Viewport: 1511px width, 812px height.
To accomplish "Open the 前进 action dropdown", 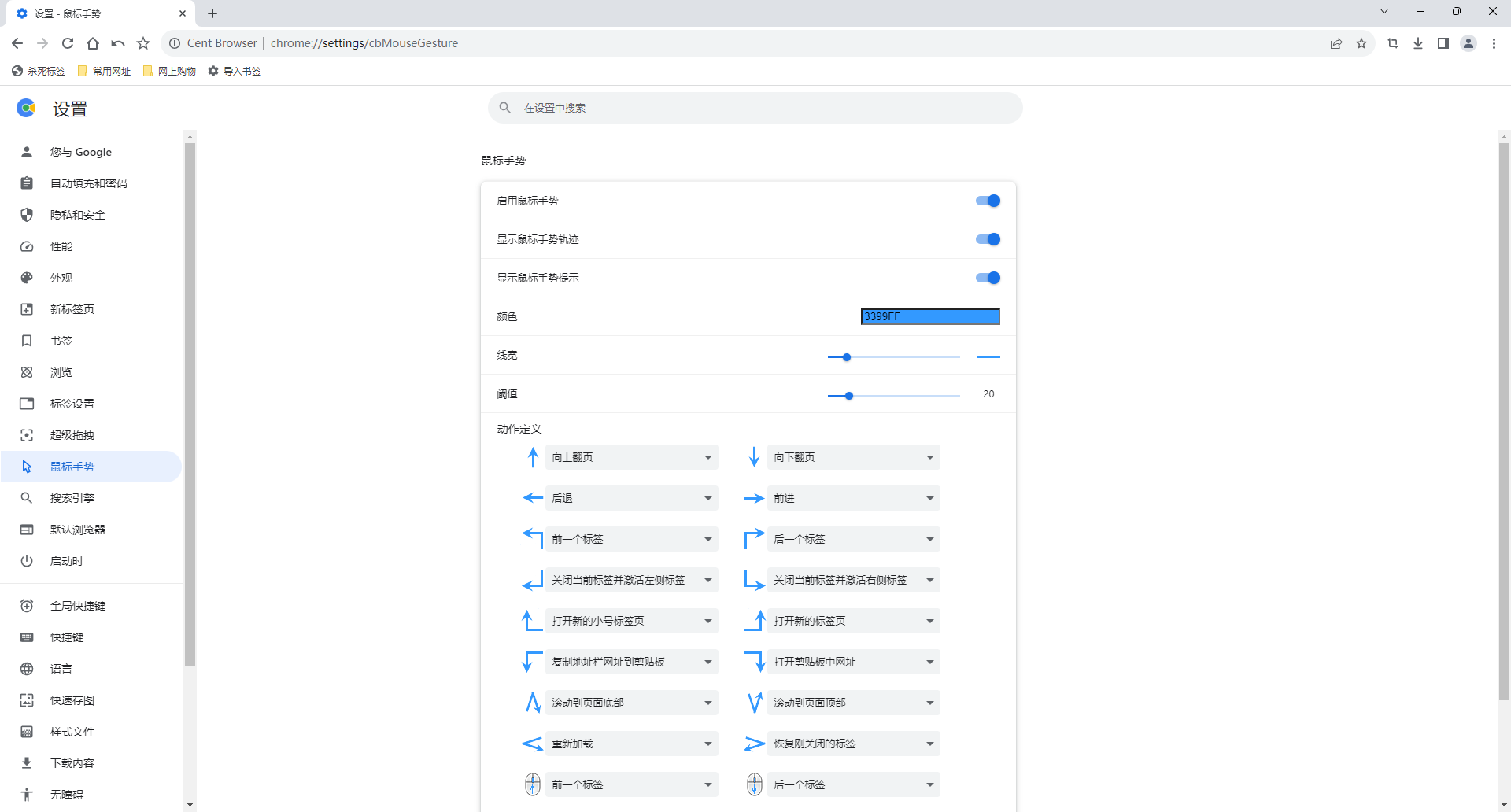I will (854, 498).
